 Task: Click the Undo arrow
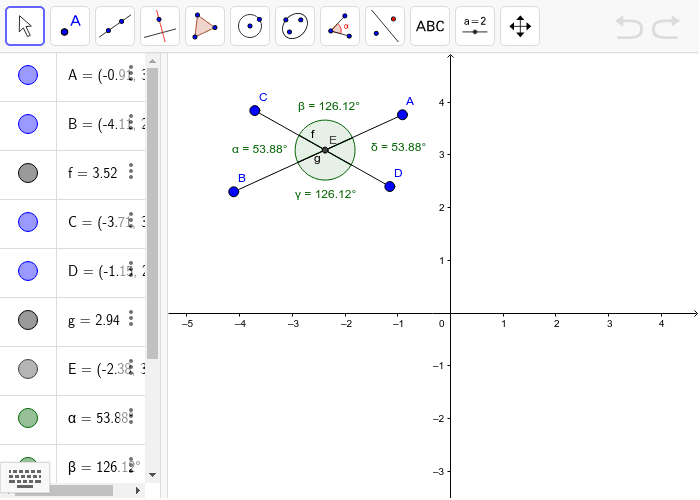pos(629,27)
